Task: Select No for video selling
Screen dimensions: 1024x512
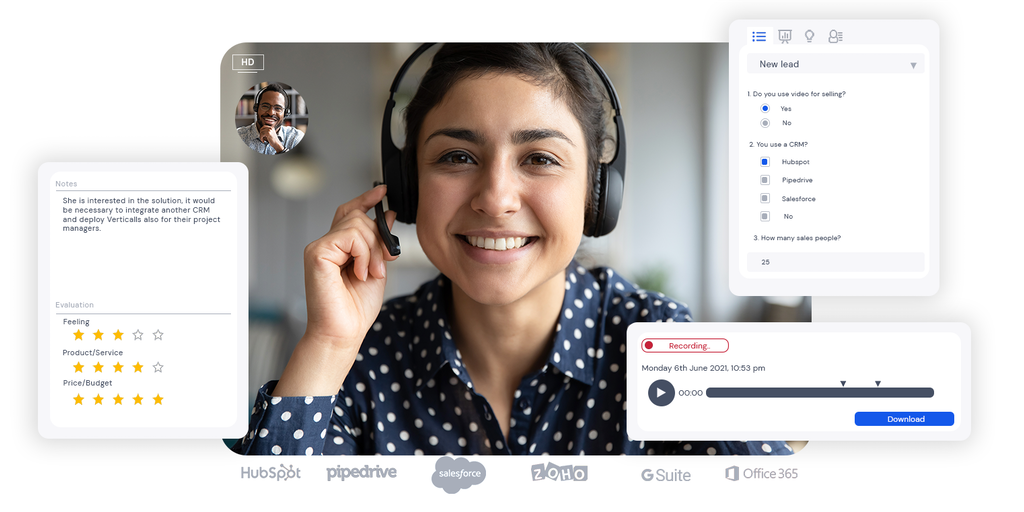Action: [765, 123]
